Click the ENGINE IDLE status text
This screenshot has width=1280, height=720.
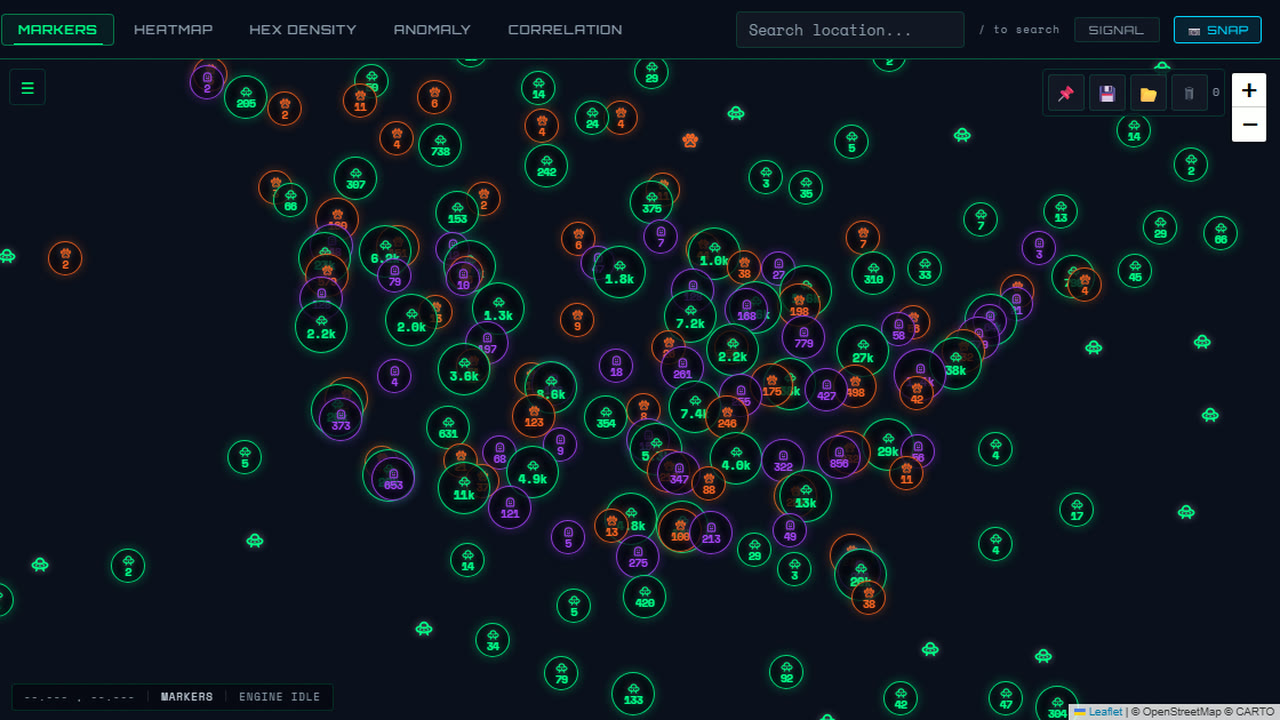(280, 697)
